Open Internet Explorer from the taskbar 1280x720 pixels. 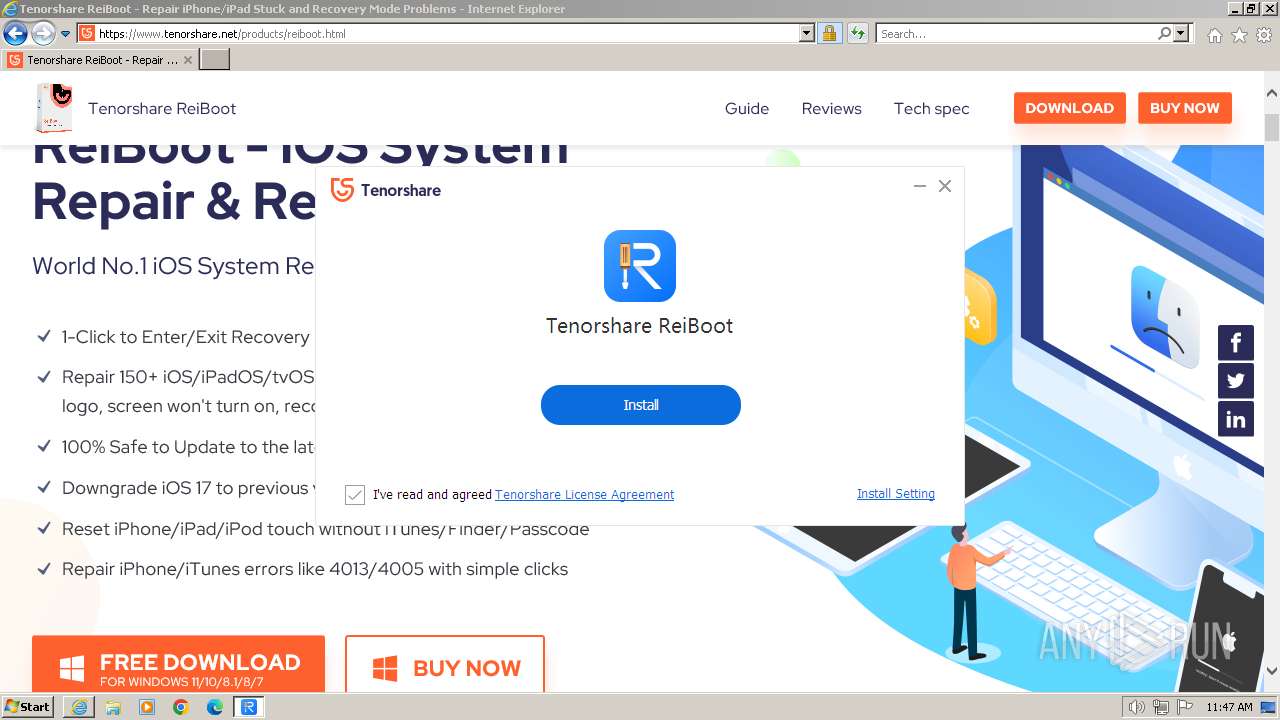[x=79, y=707]
